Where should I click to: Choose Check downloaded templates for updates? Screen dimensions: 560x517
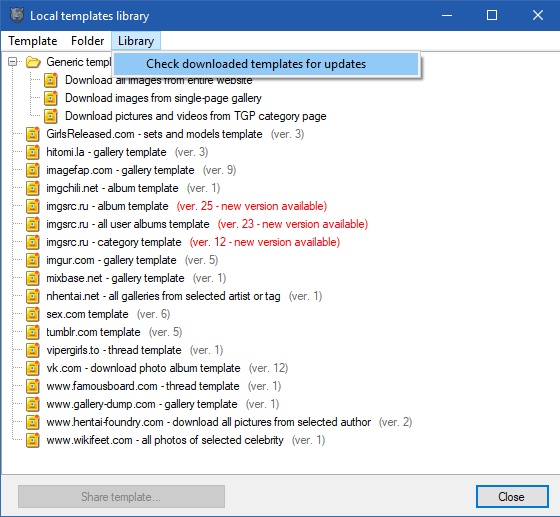tap(266, 64)
